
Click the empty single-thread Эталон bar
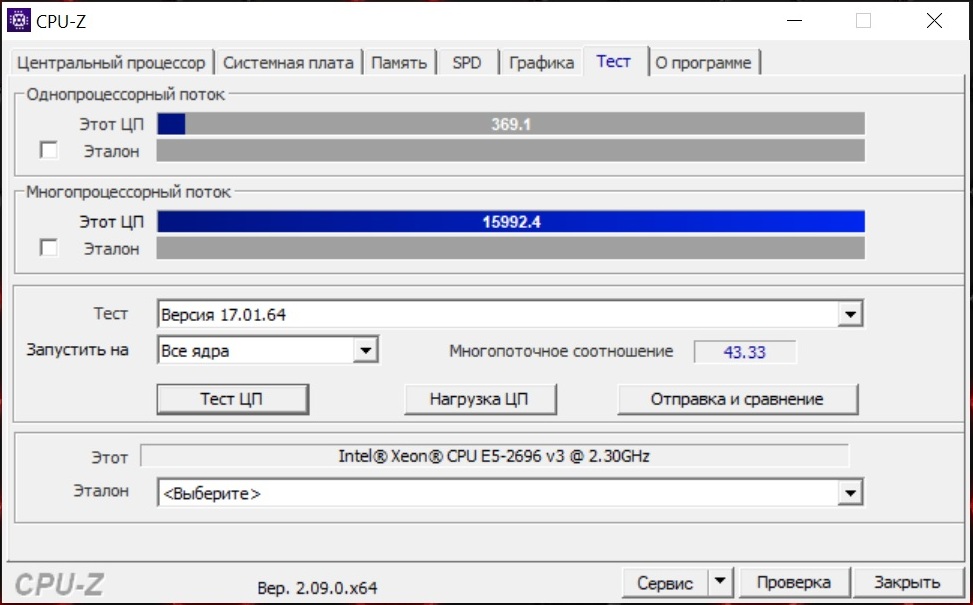point(511,151)
